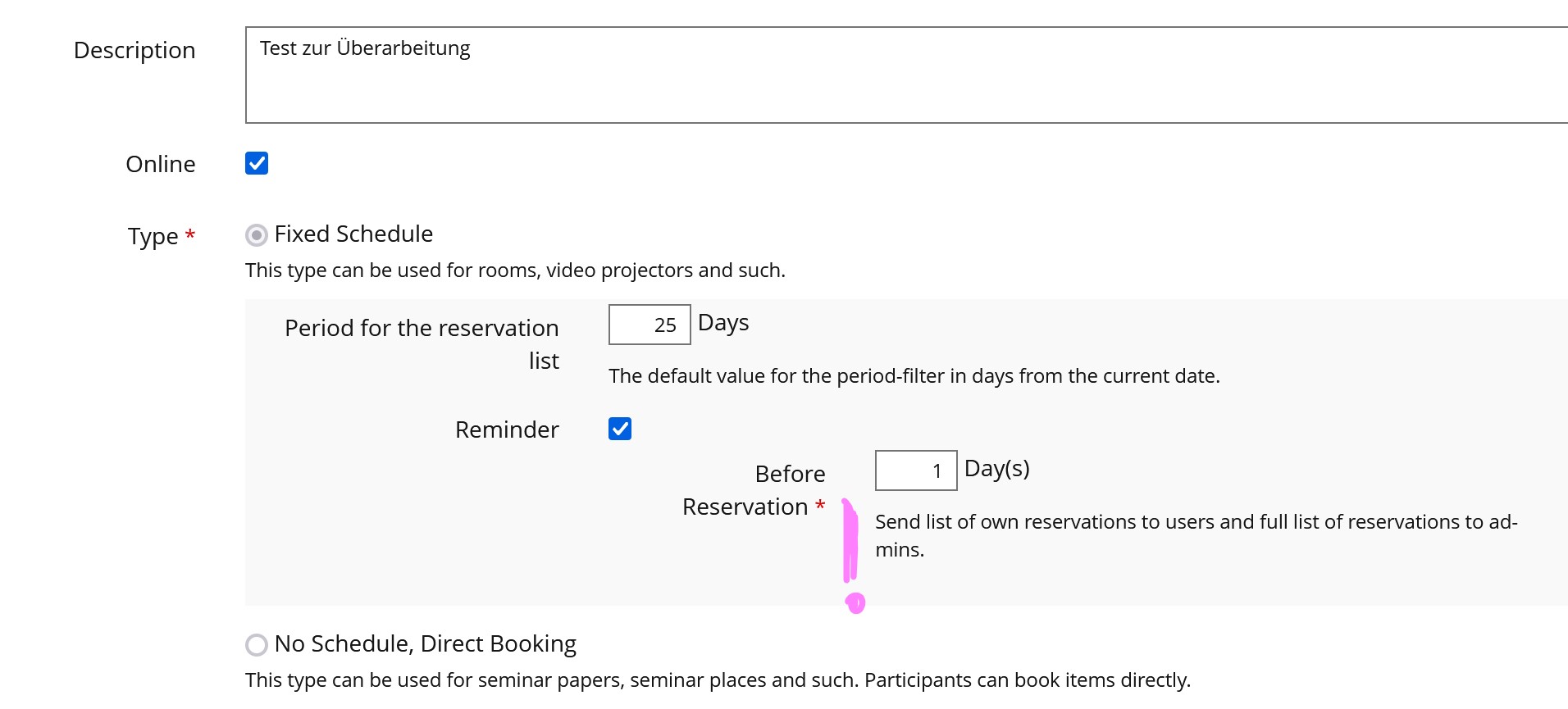Click inside the Description text area
This screenshot has height=709, width=1568.
(x=902, y=75)
